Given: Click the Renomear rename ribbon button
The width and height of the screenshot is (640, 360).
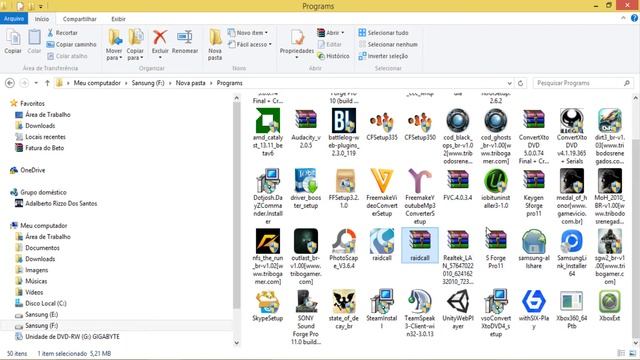Looking at the screenshot, I should pyautogui.click(x=185, y=42).
